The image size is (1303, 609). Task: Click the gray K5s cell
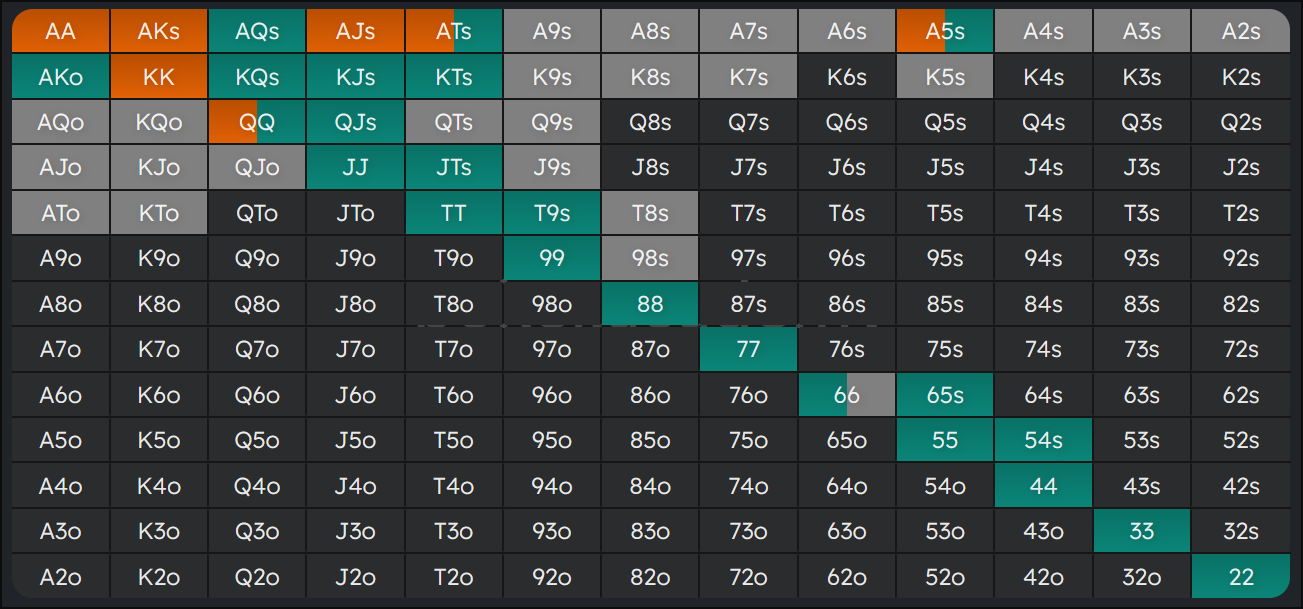(945, 77)
